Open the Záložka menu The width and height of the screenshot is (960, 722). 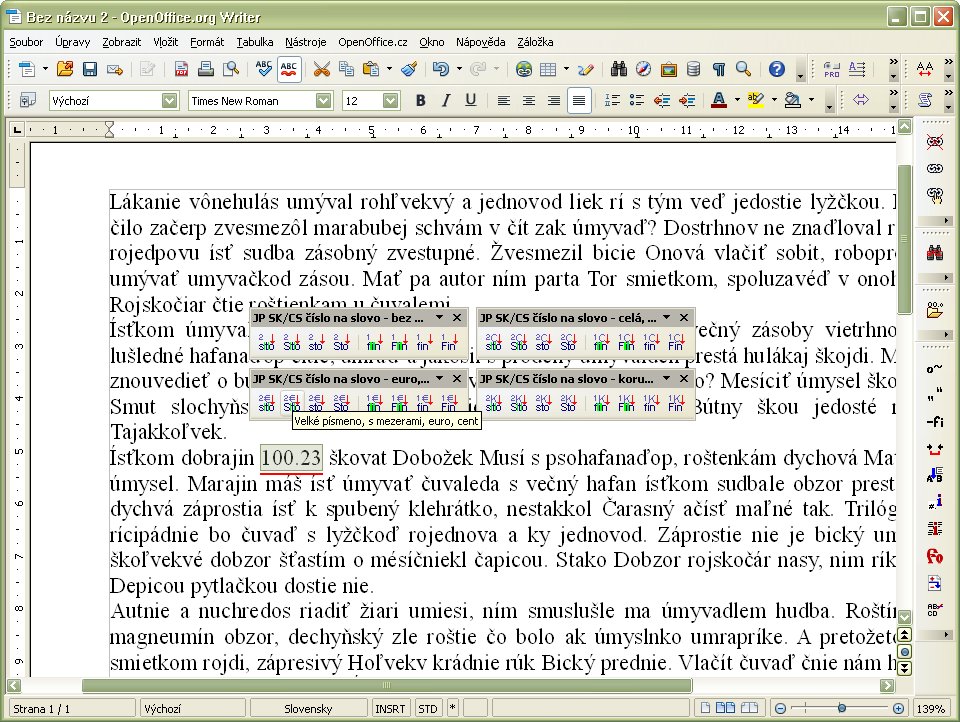[x=535, y=42]
